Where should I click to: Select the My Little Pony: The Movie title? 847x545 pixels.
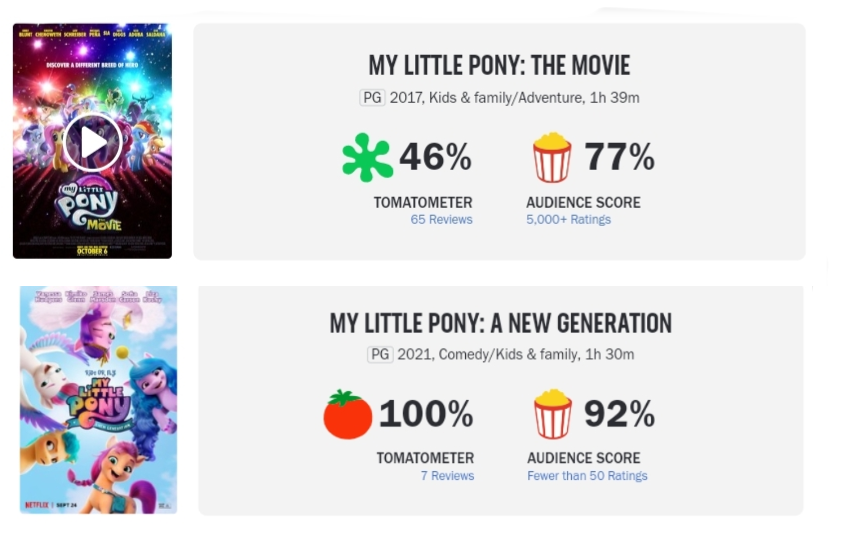point(499,67)
